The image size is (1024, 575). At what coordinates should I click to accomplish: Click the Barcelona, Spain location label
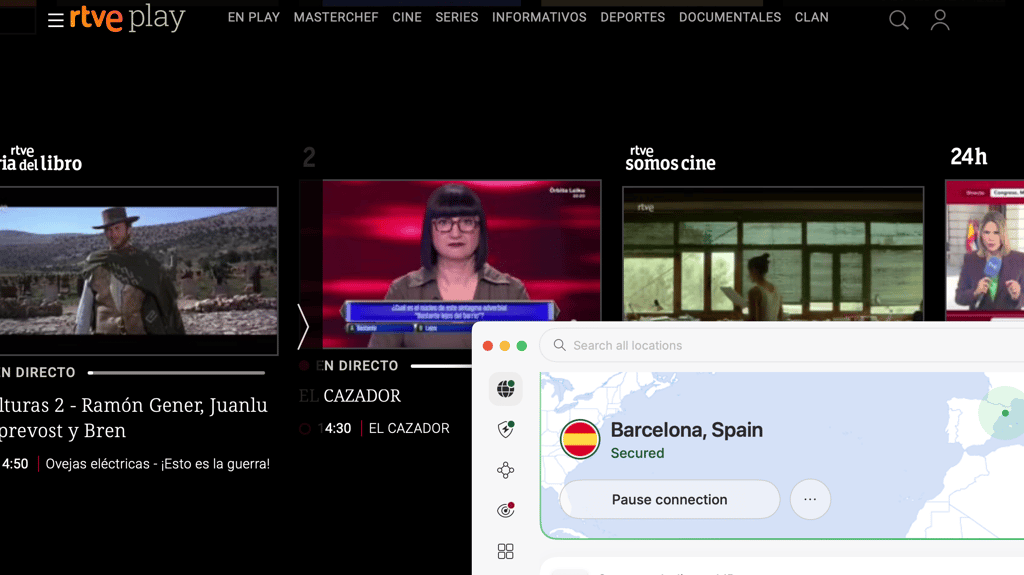[686, 430]
